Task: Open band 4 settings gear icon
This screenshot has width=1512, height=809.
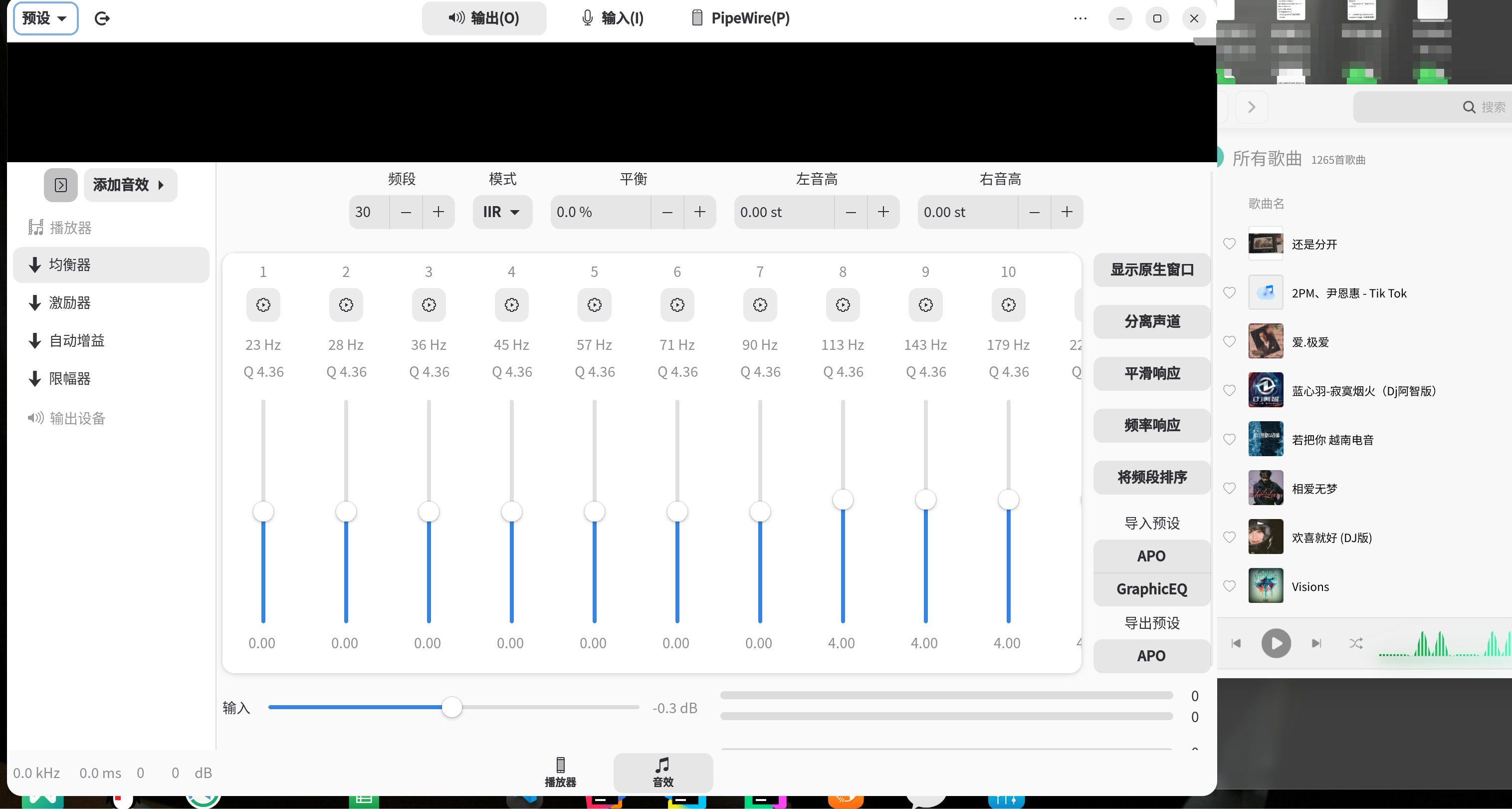Action: point(511,305)
